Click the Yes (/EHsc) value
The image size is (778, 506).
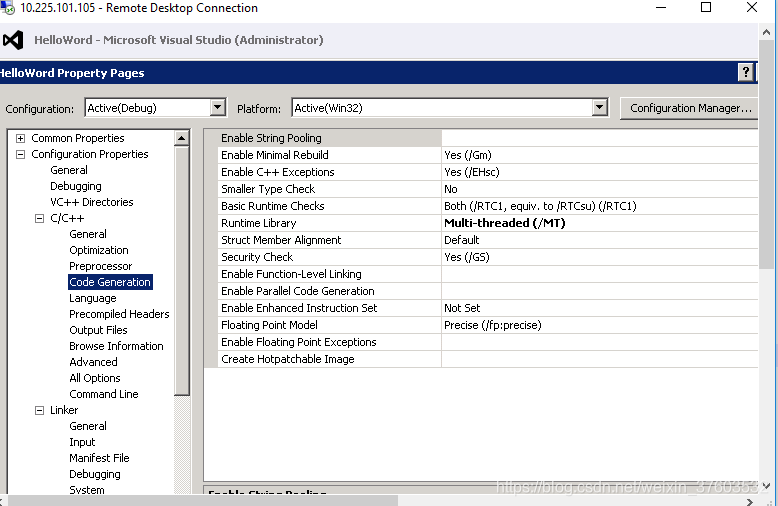point(472,172)
